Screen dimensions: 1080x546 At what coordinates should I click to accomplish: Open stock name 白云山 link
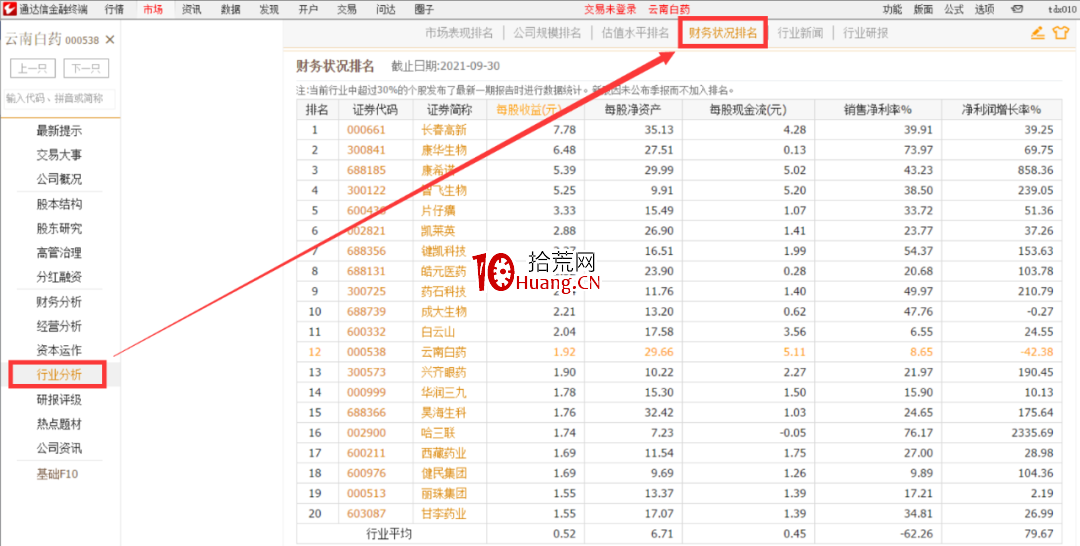438,332
